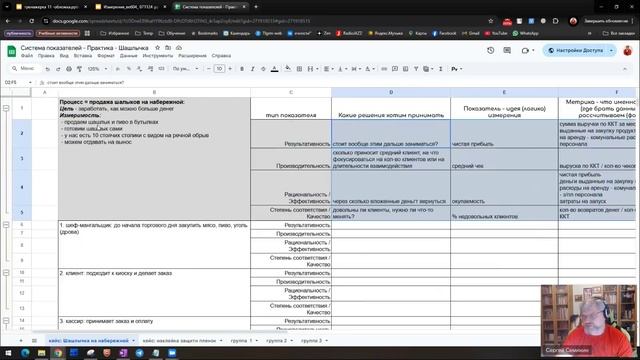Select the Paint format tool
640x360 pixels.
pos(80,69)
